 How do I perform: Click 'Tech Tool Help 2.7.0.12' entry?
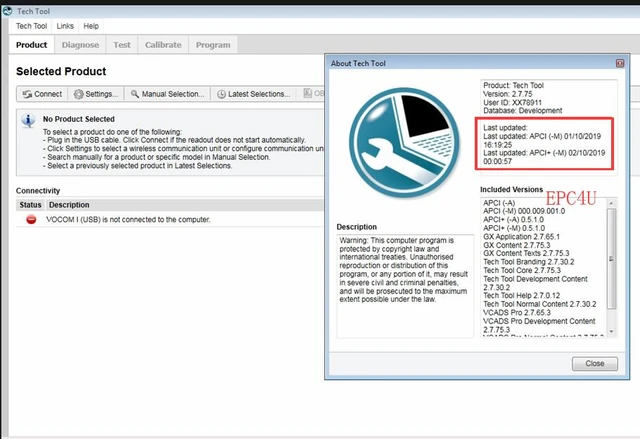point(522,295)
